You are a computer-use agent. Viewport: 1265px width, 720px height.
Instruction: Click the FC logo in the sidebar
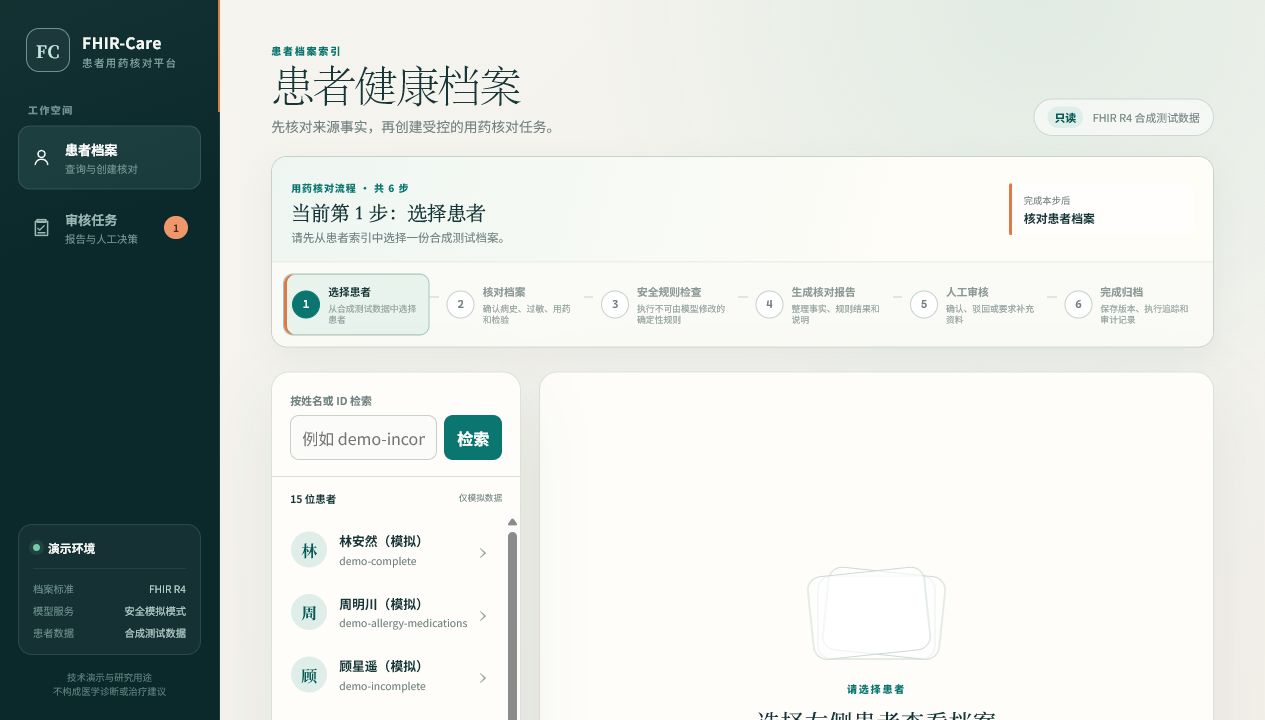pos(48,51)
